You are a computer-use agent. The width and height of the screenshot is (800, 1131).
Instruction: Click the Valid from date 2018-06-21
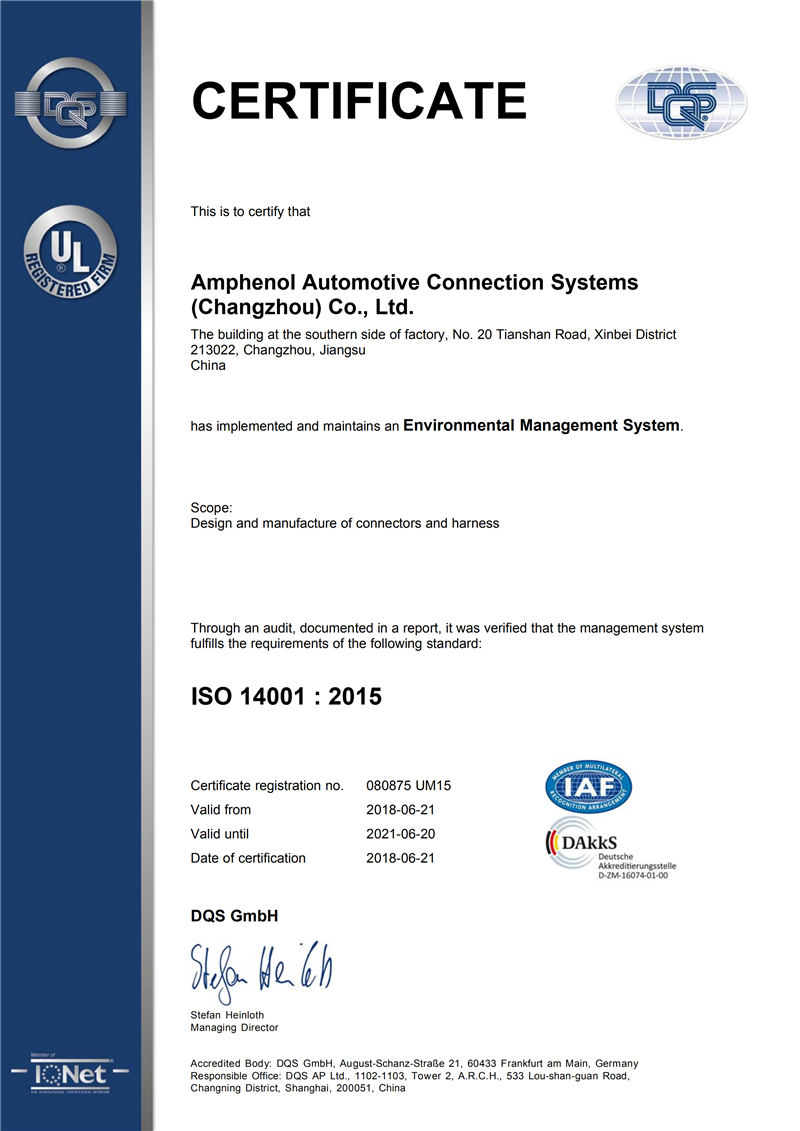click(400, 809)
